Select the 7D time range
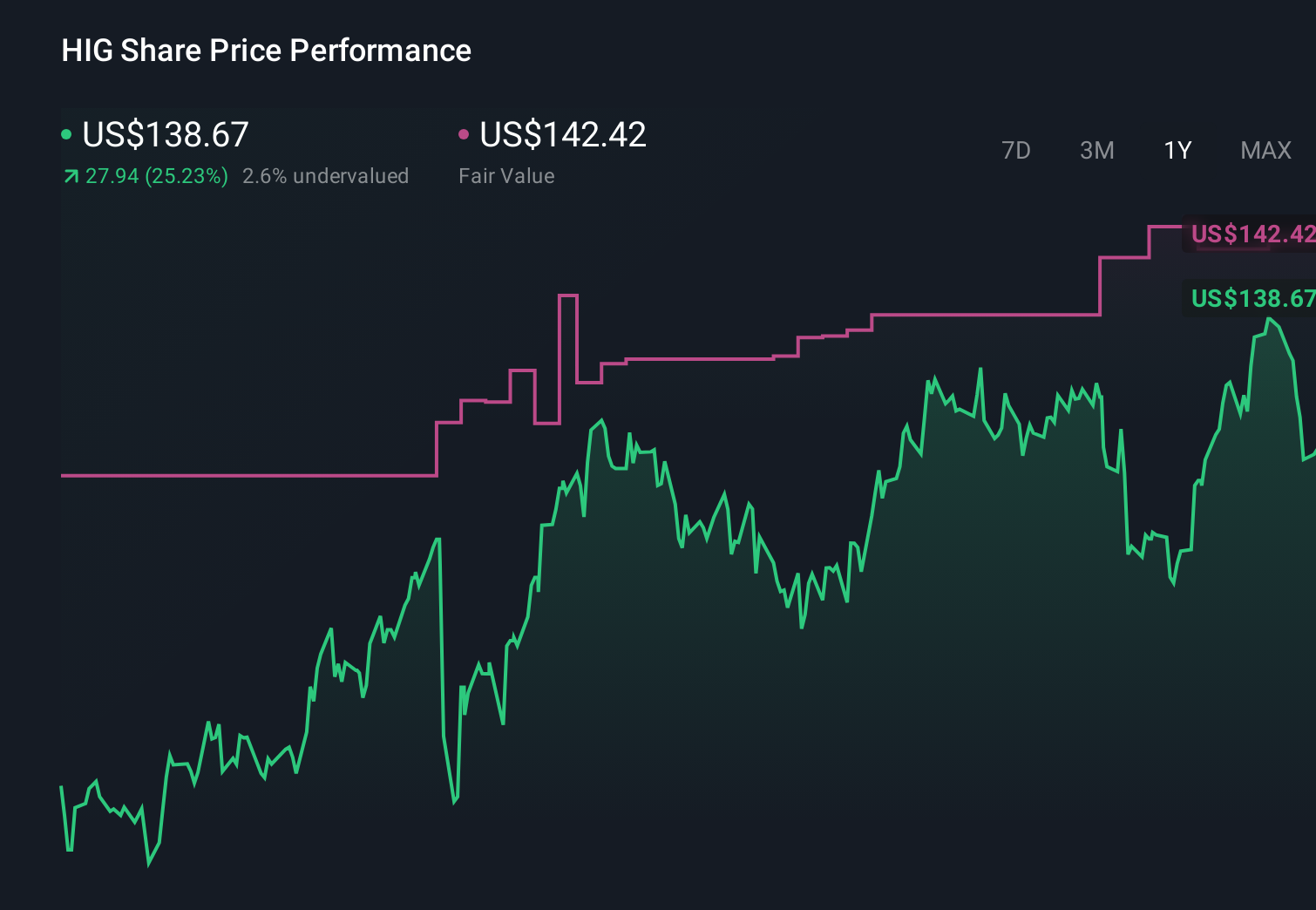 1016,150
